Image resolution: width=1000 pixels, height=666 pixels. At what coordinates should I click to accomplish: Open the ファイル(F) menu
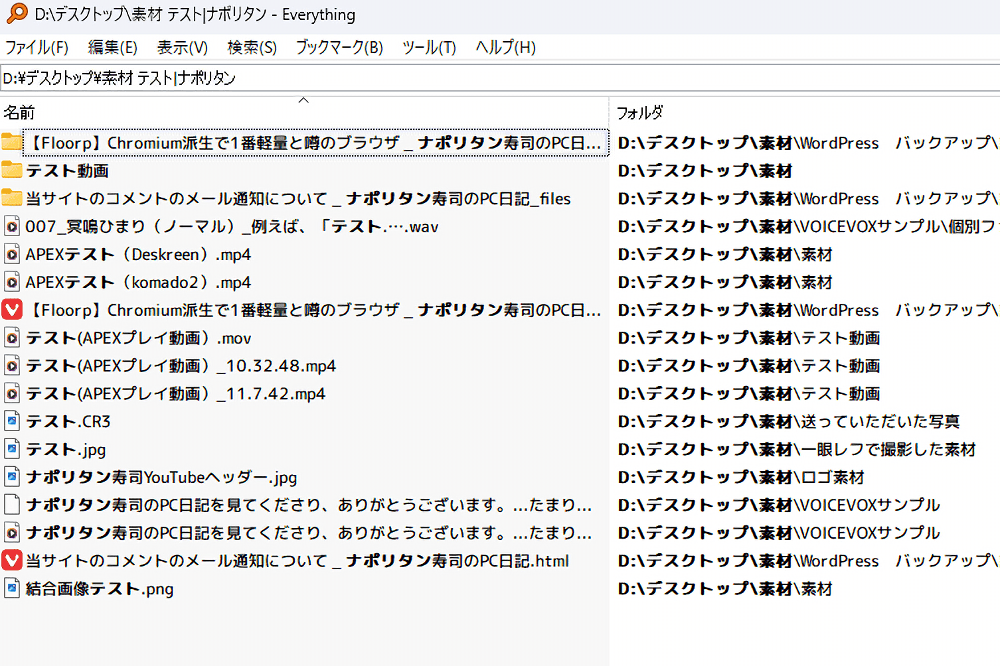pyautogui.click(x=36, y=47)
